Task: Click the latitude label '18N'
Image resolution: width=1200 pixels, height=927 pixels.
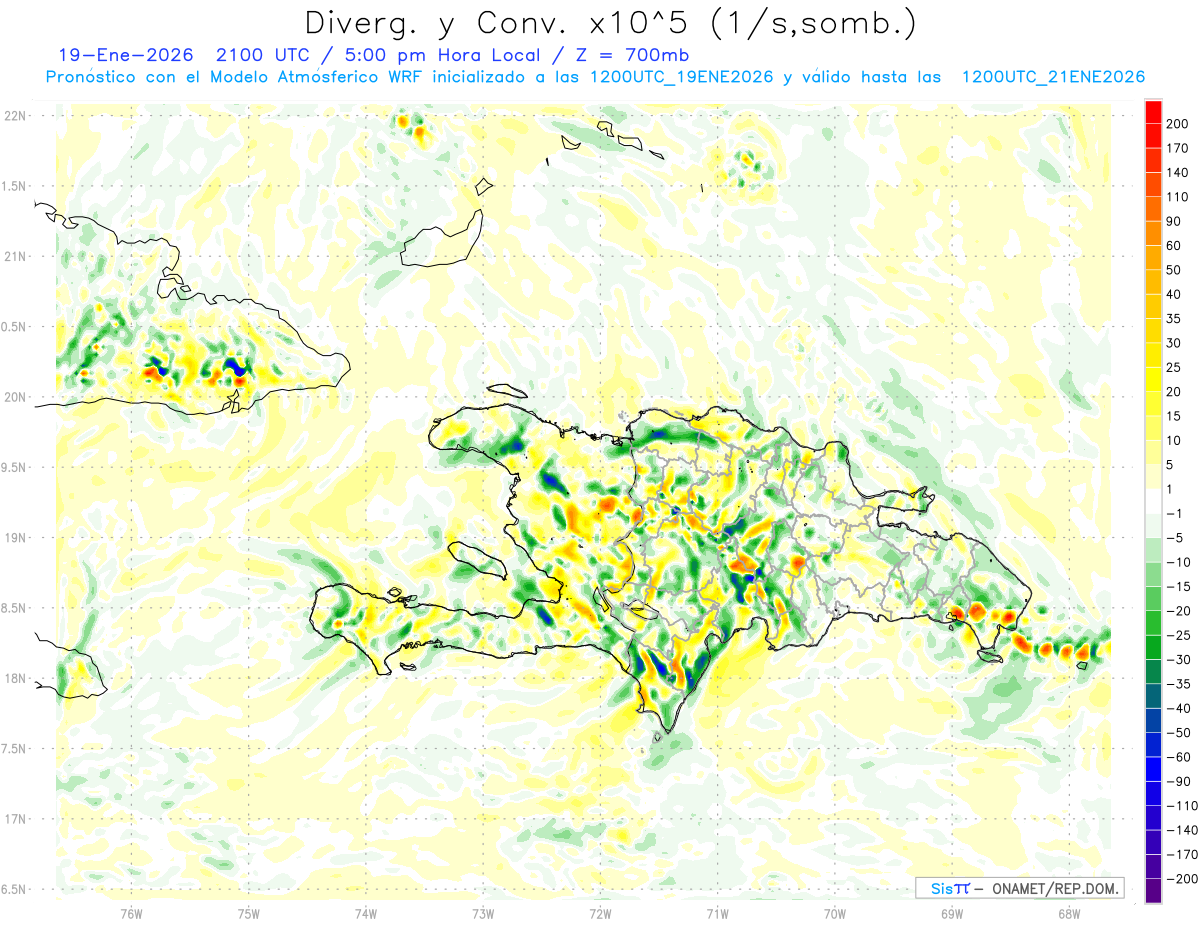Action: pos(14,679)
